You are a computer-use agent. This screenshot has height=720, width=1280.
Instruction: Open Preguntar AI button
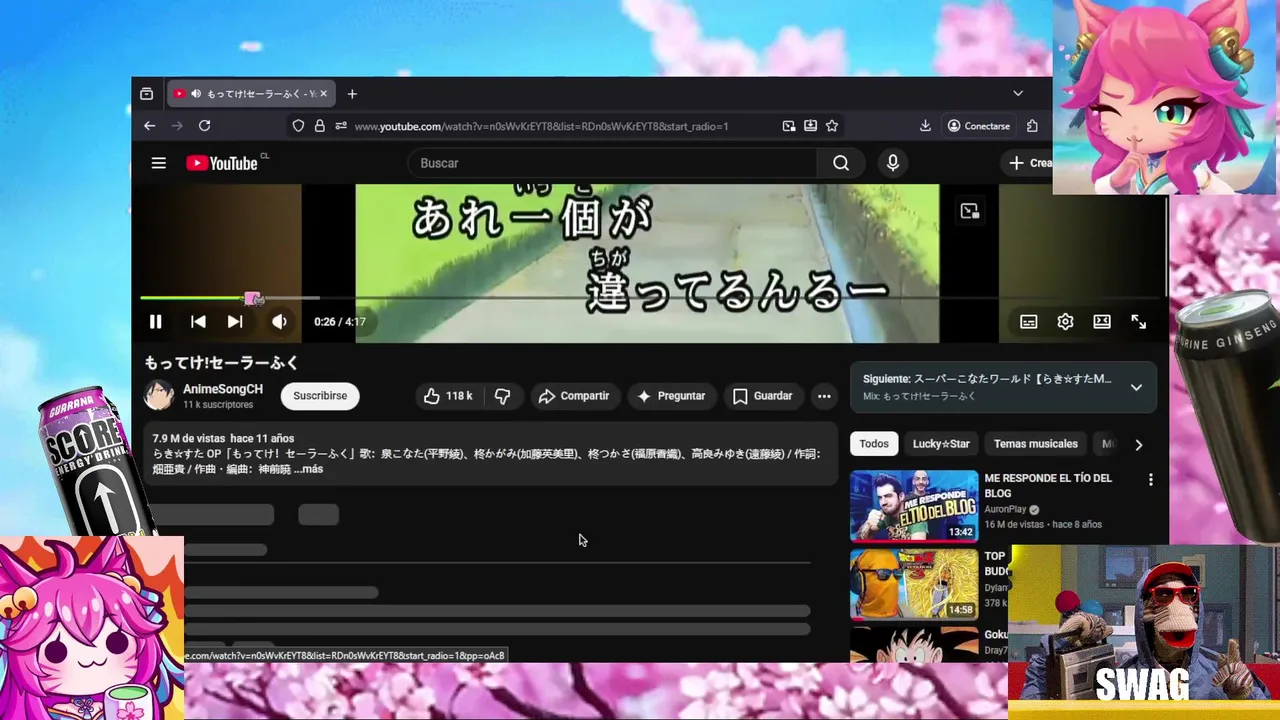point(671,396)
